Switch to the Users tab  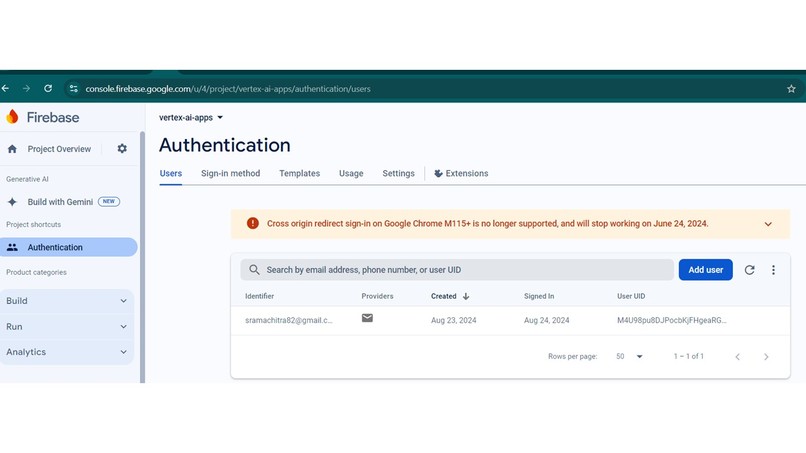coord(171,173)
